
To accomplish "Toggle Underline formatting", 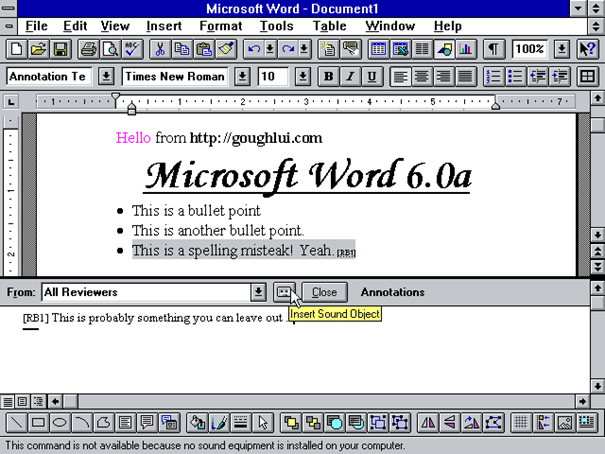I will (372, 76).
